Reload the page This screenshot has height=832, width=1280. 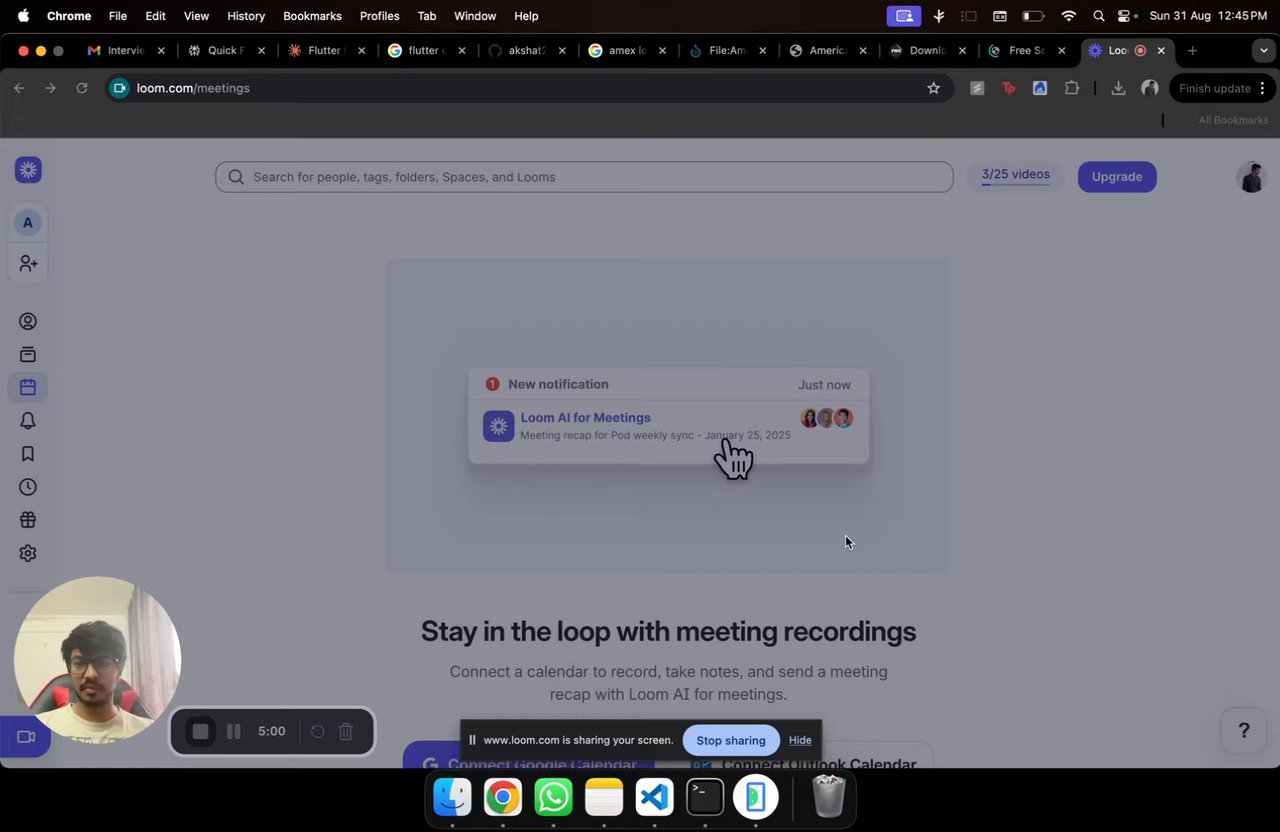pos(82,88)
